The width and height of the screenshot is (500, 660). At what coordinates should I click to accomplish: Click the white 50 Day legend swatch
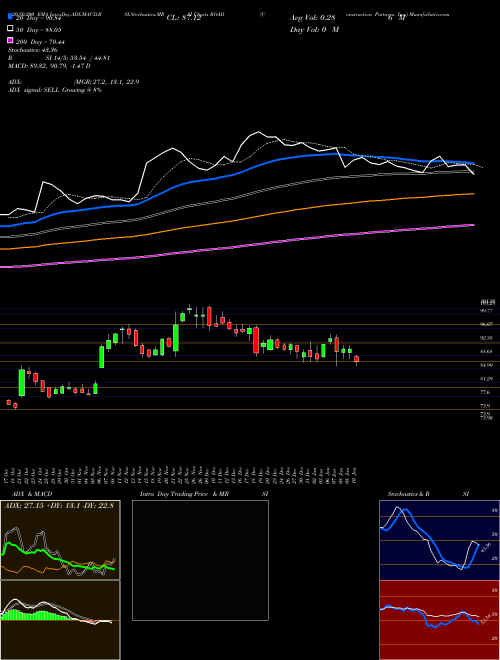(x=10, y=29)
